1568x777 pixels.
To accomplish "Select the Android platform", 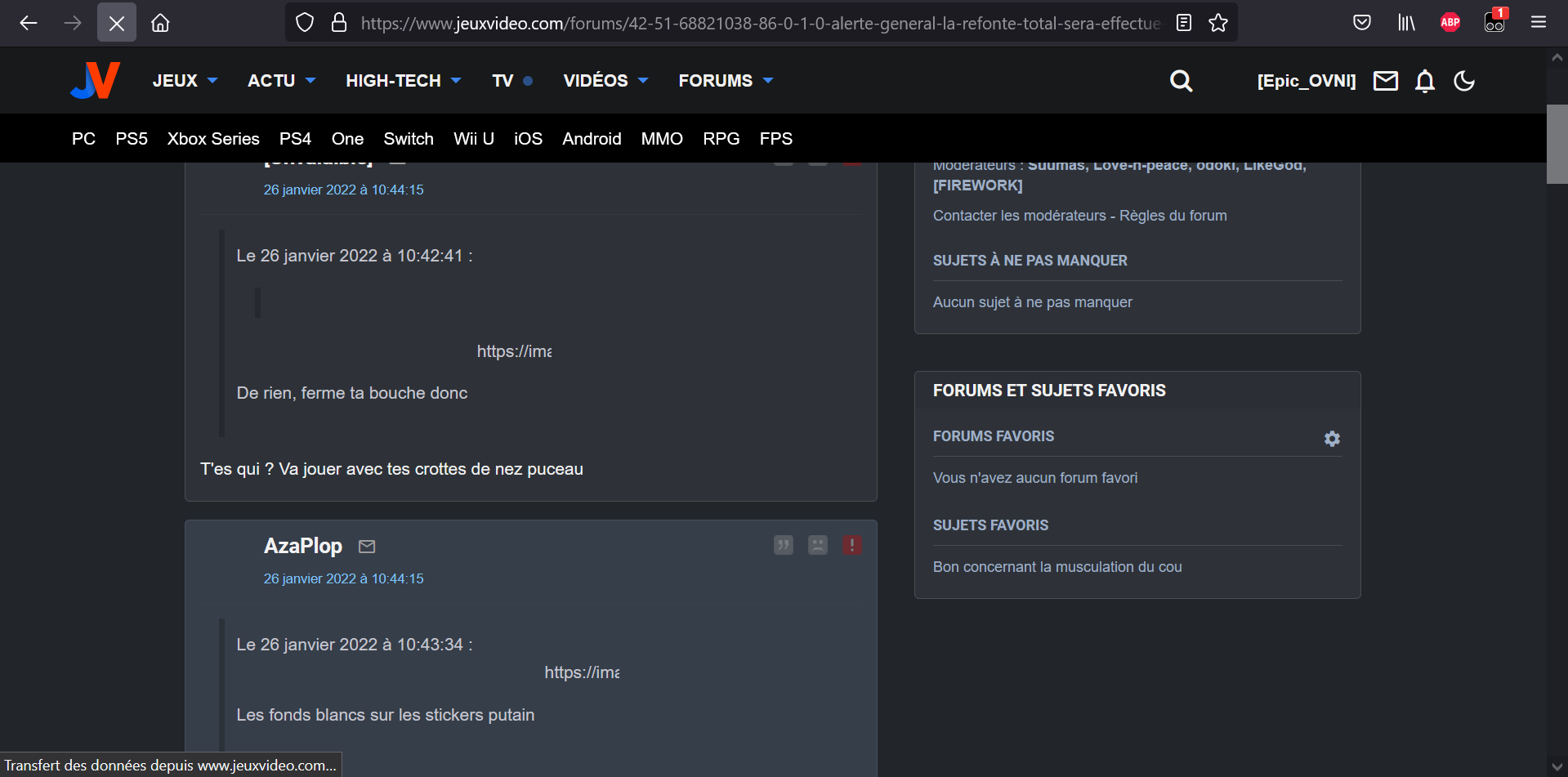I will (592, 139).
